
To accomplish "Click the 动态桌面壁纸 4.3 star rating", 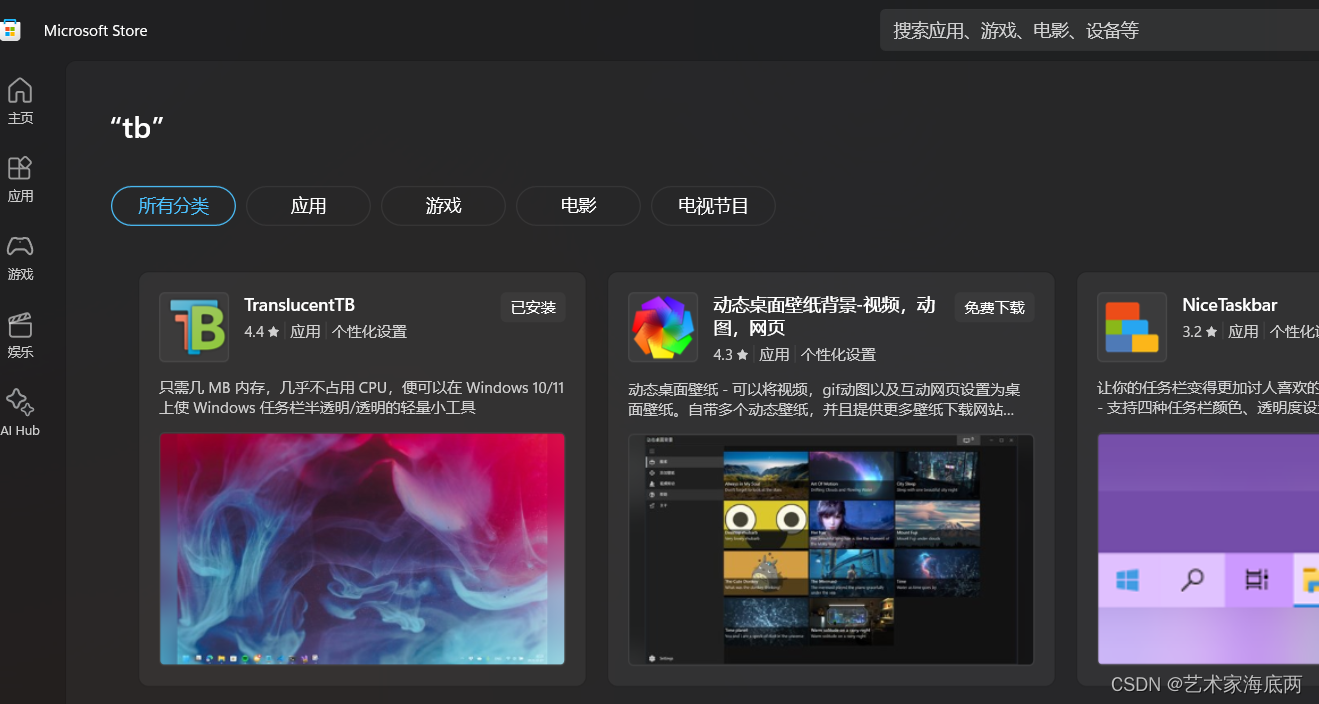I will (731, 354).
